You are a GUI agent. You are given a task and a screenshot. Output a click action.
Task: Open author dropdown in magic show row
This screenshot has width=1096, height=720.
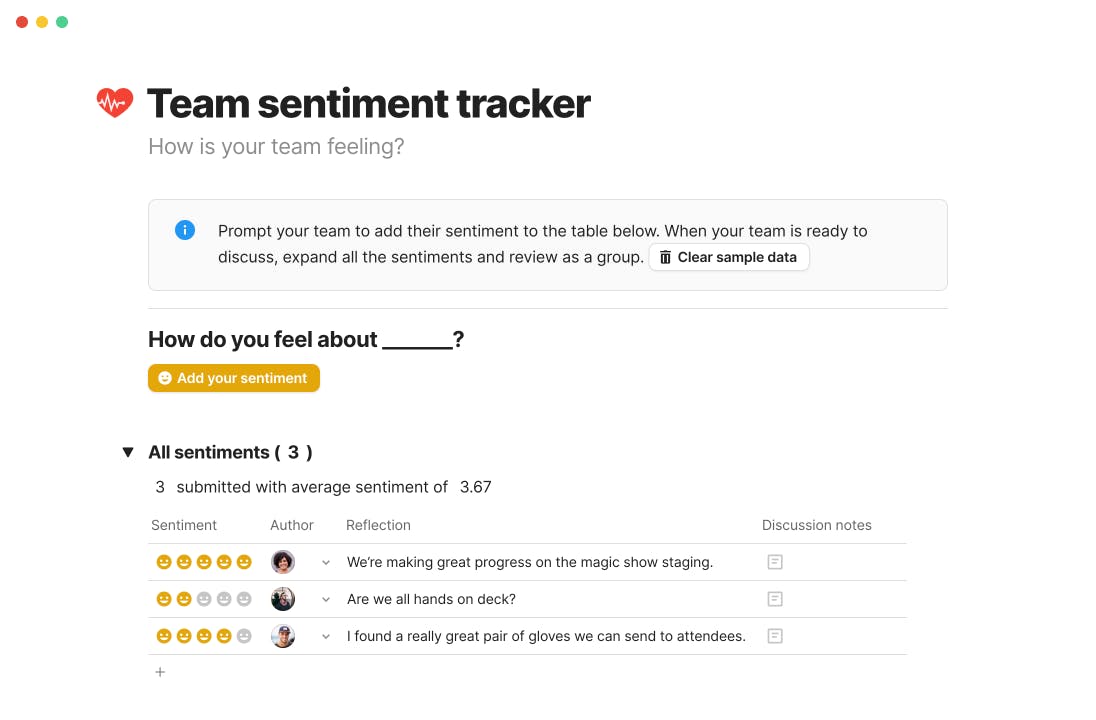pyautogui.click(x=326, y=563)
